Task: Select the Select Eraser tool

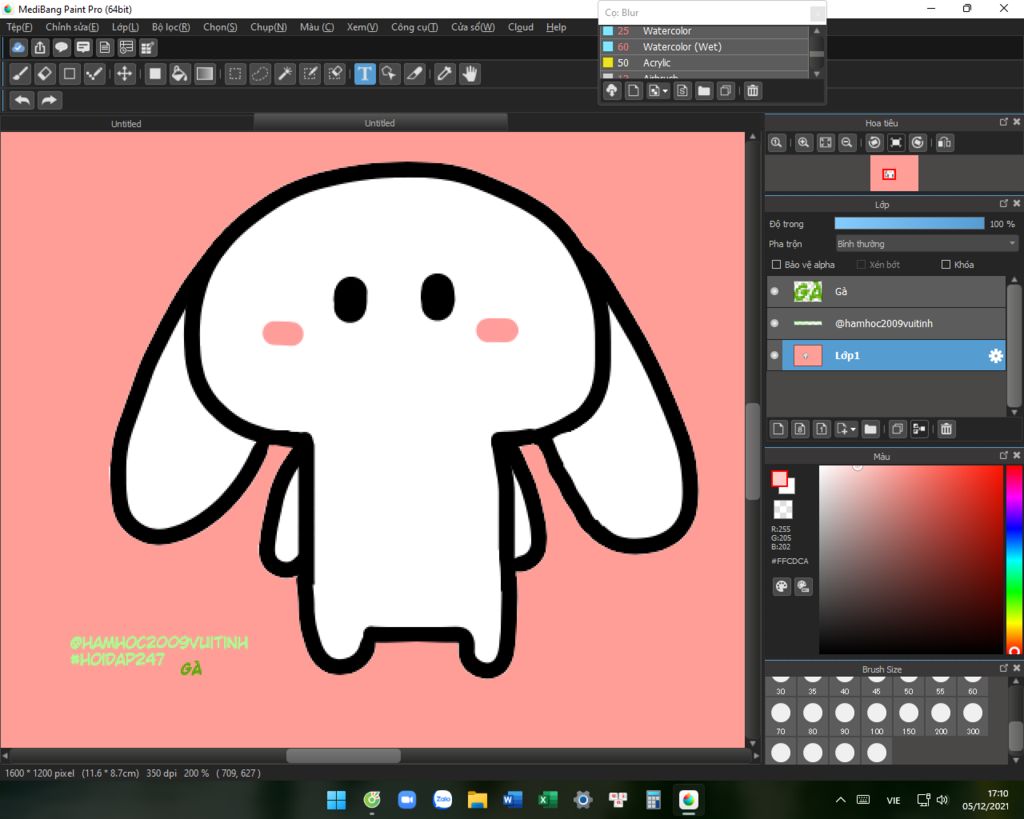Action: click(335, 74)
